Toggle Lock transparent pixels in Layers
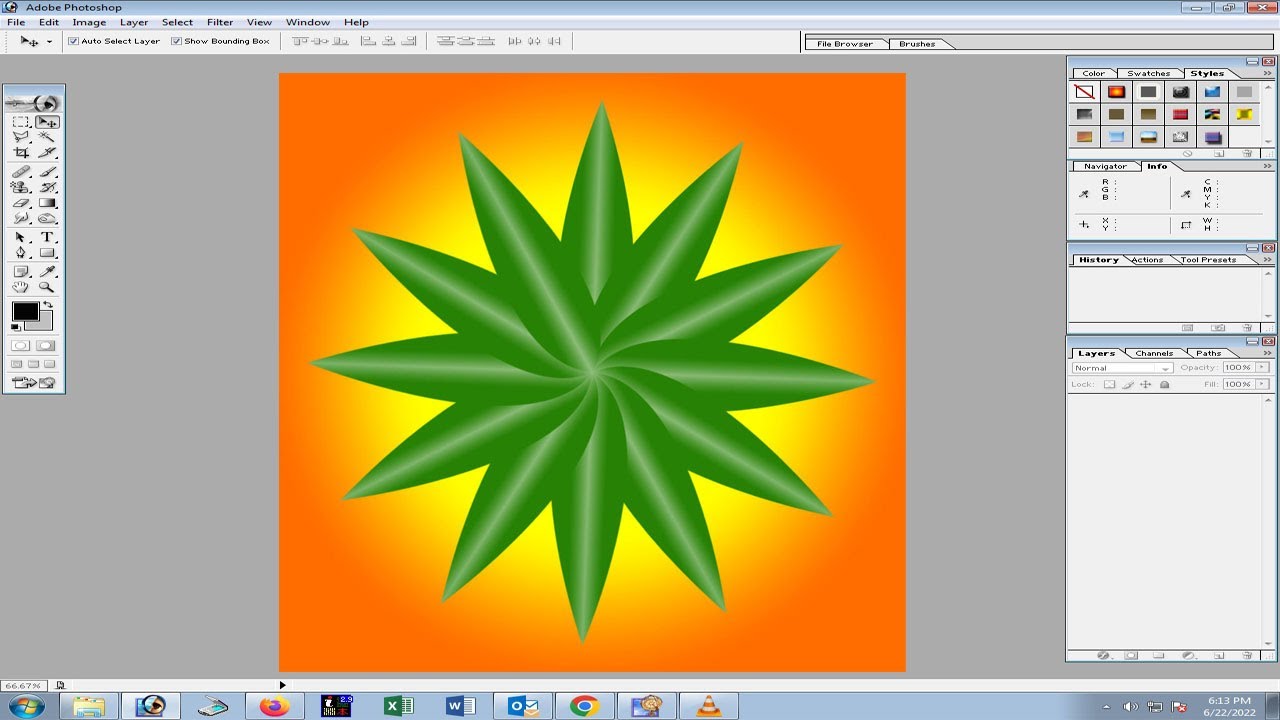Viewport: 1280px width, 720px height. tap(1109, 385)
